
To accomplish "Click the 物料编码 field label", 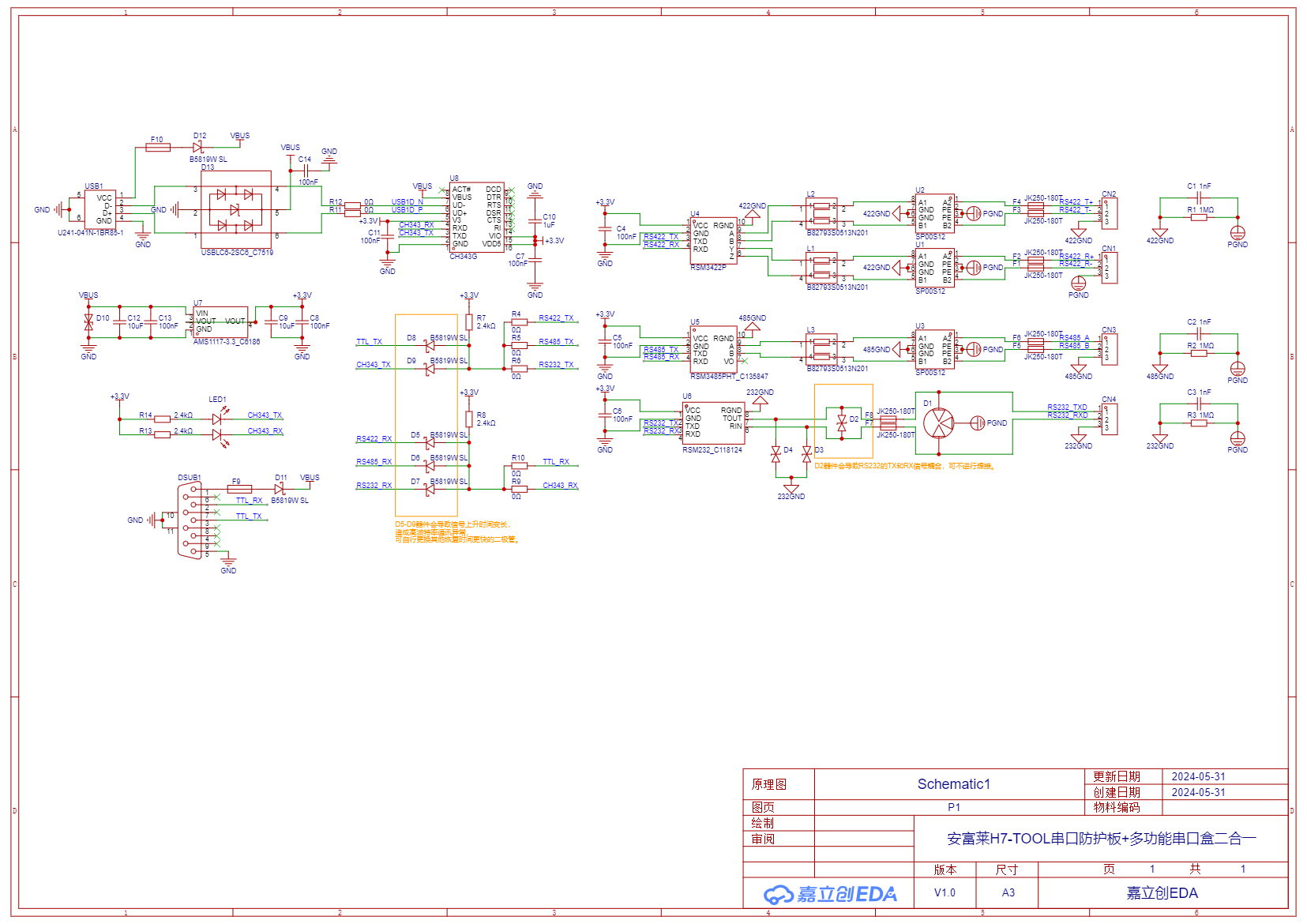I will pyautogui.click(x=1117, y=807).
